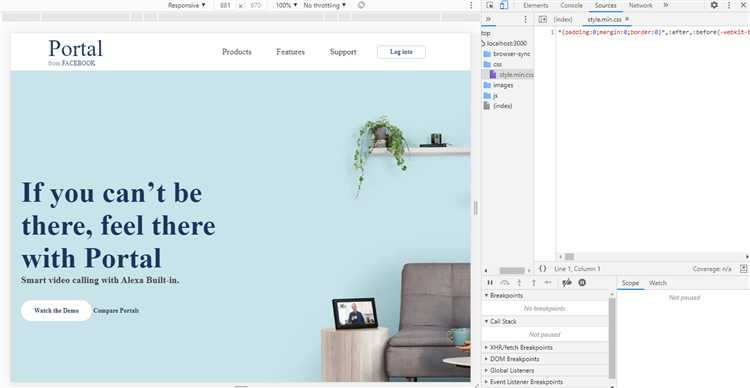Switch to the Watch tab
This screenshot has width=750, height=388.
tap(658, 283)
